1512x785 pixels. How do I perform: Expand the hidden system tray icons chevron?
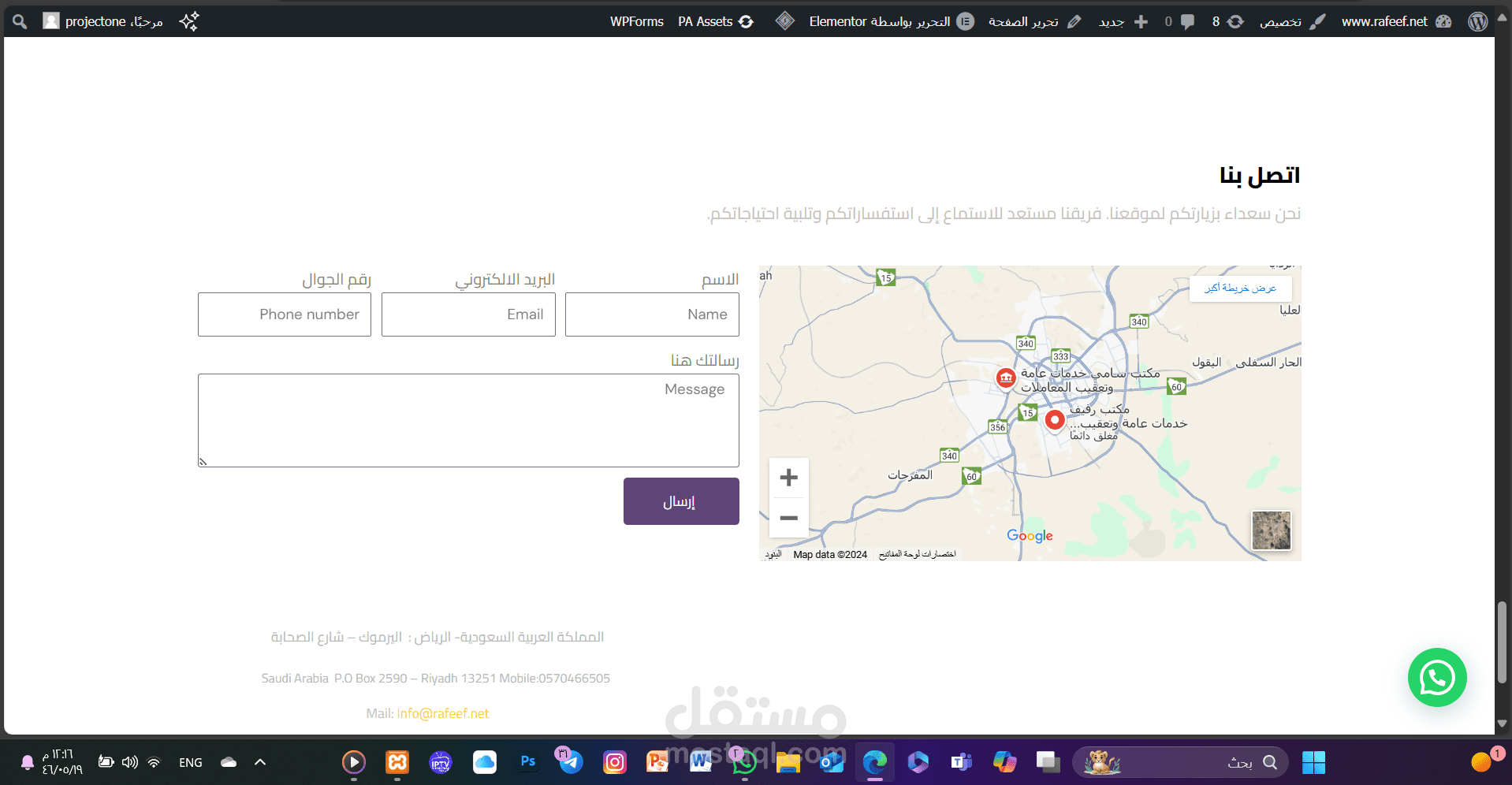pyautogui.click(x=260, y=762)
